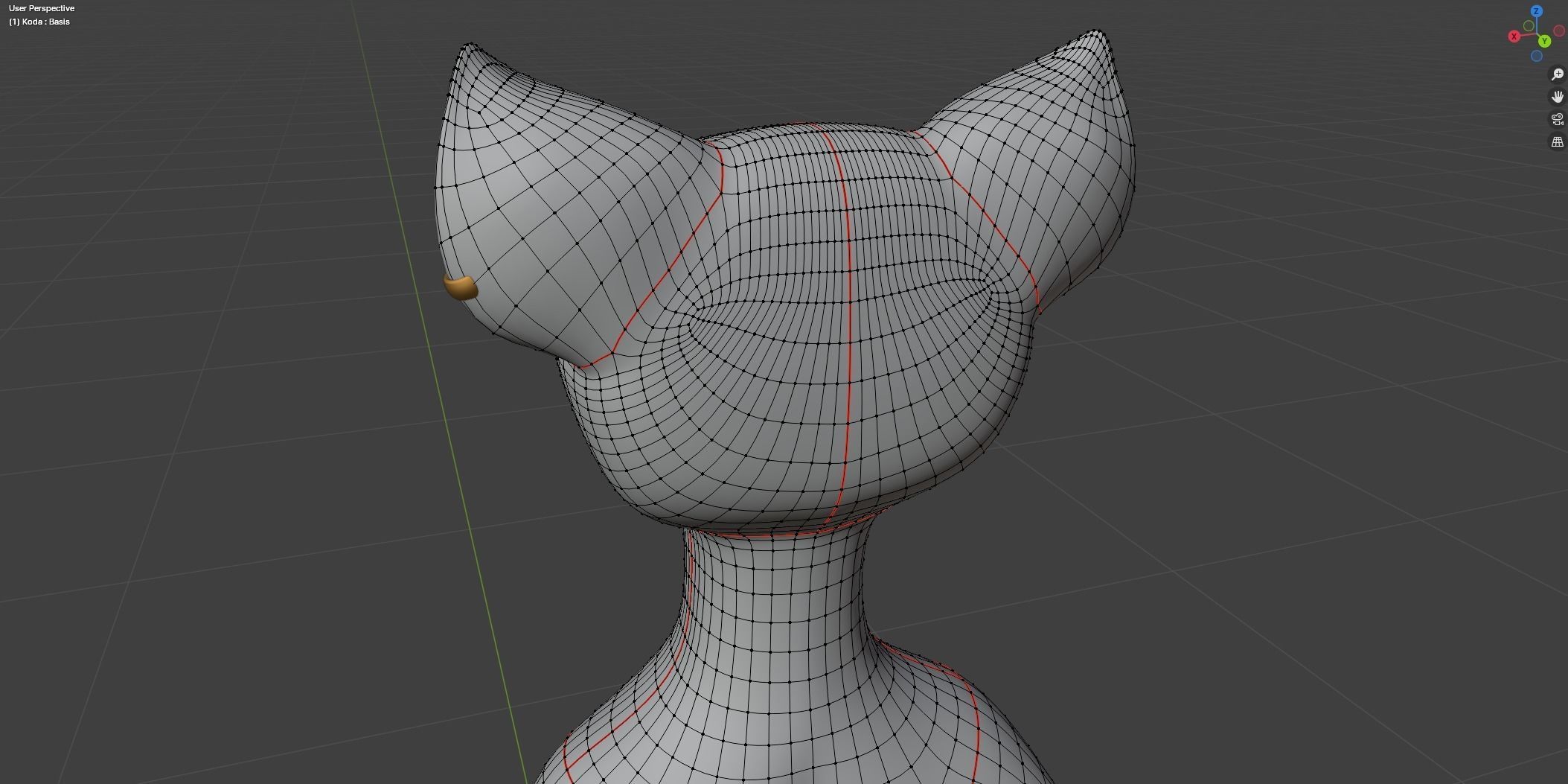1568x784 pixels.
Task: Click the hand pan view icon
Action: click(x=1557, y=97)
